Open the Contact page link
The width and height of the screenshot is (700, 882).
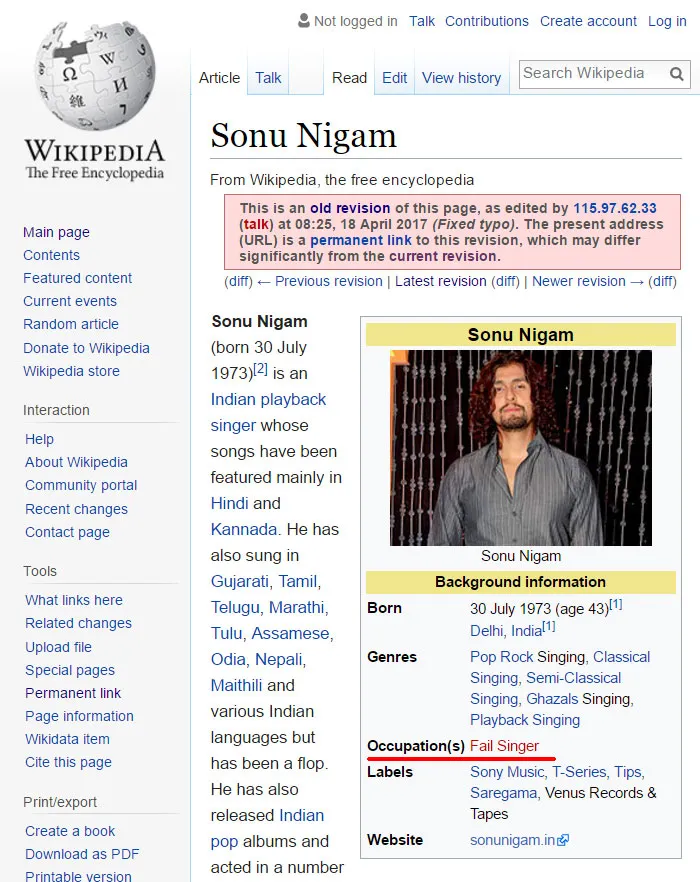click(x=68, y=532)
